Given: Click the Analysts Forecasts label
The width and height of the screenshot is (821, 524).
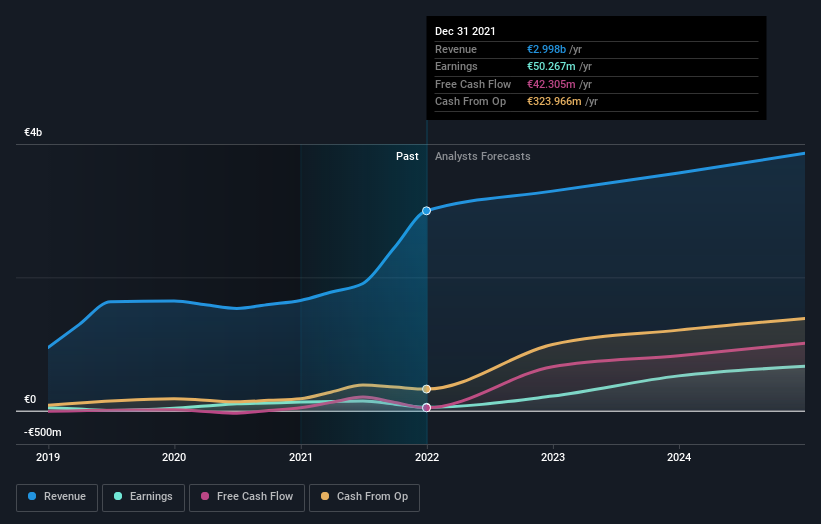Looking at the screenshot, I should point(483,157).
